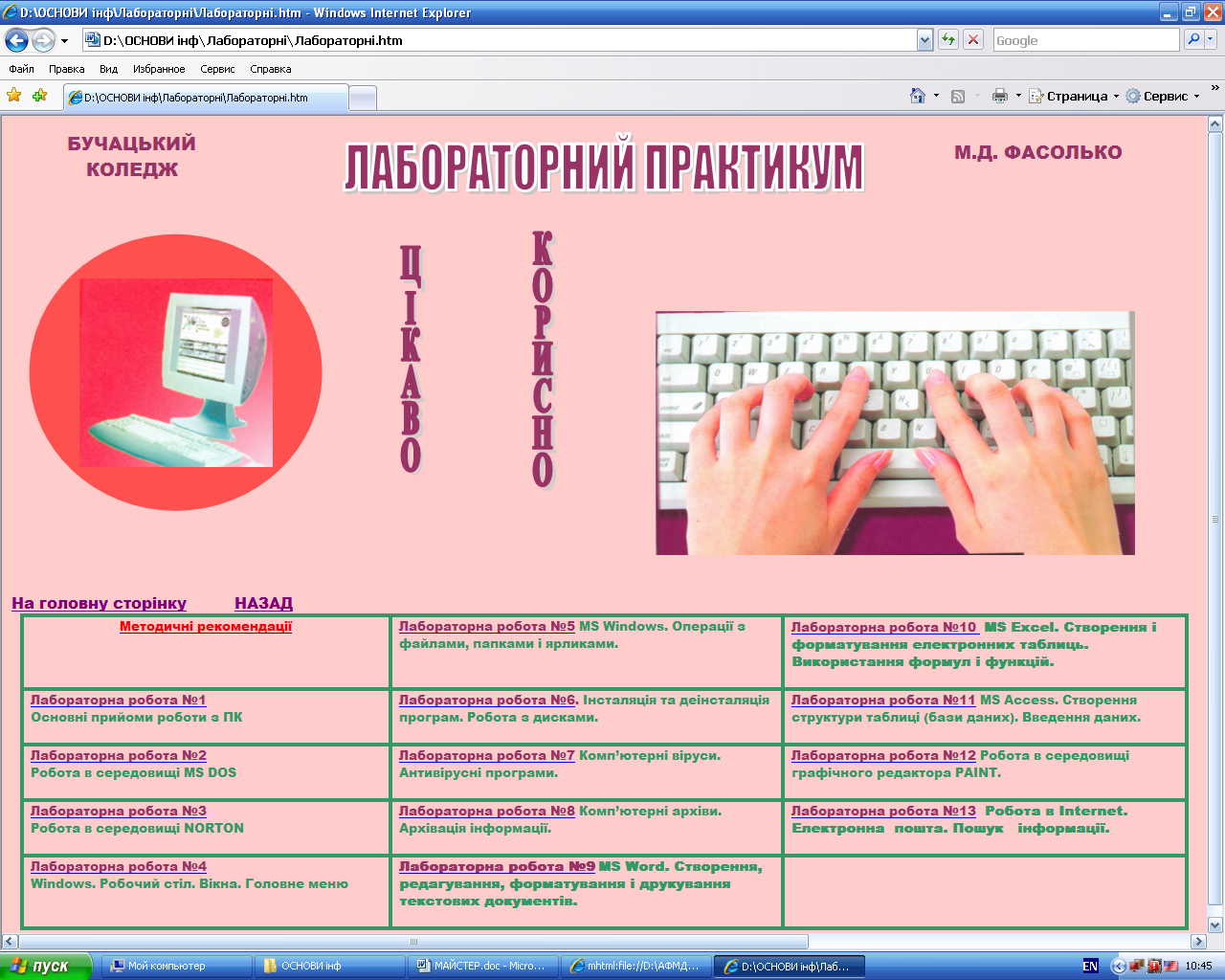Click the Back navigation arrow button
The image size is (1225, 980).
[16, 40]
